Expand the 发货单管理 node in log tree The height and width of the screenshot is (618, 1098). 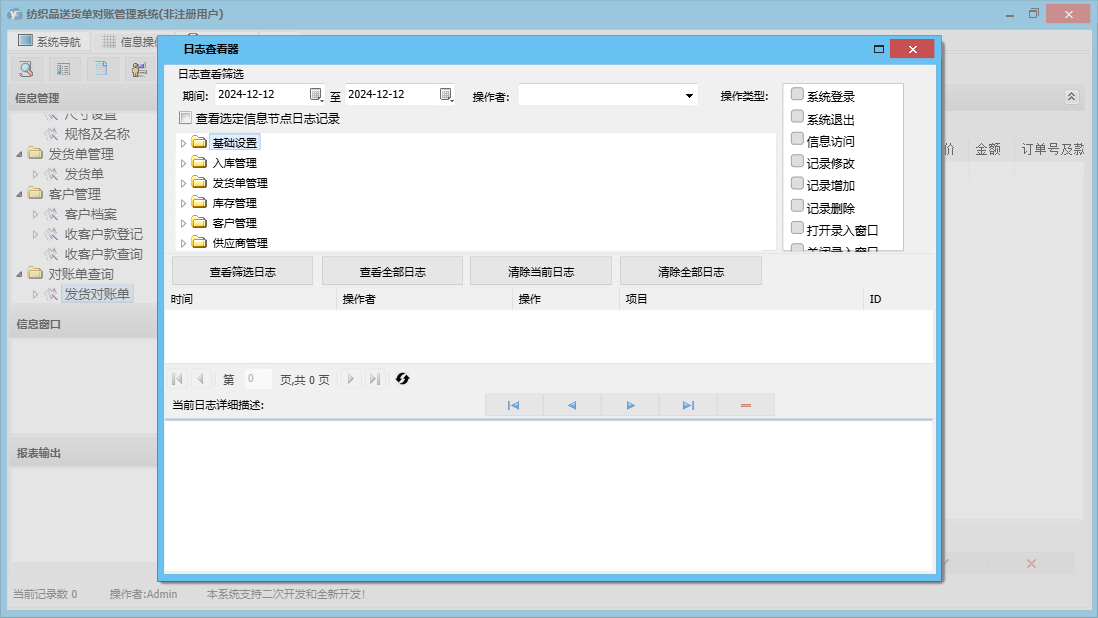tap(183, 183)
